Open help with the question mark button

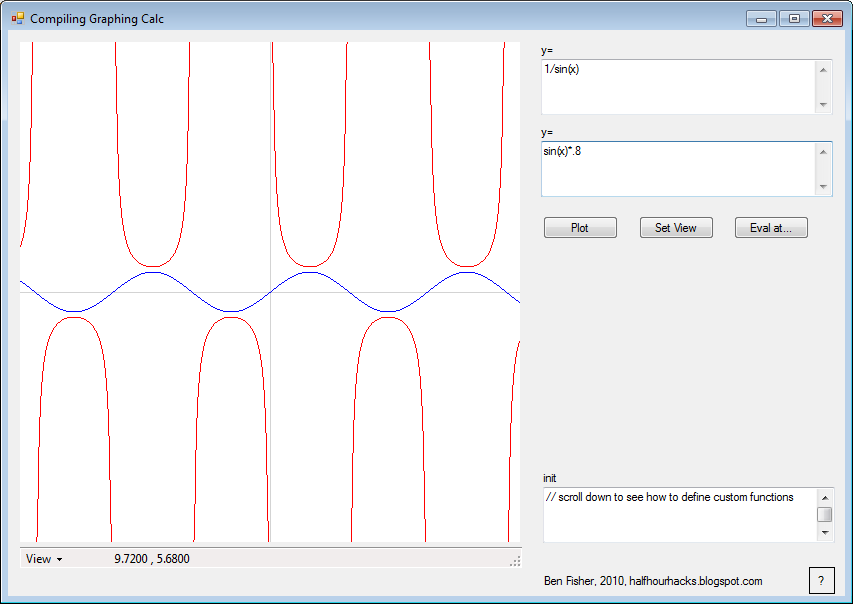pyautogui.click(x=821, y=581)
